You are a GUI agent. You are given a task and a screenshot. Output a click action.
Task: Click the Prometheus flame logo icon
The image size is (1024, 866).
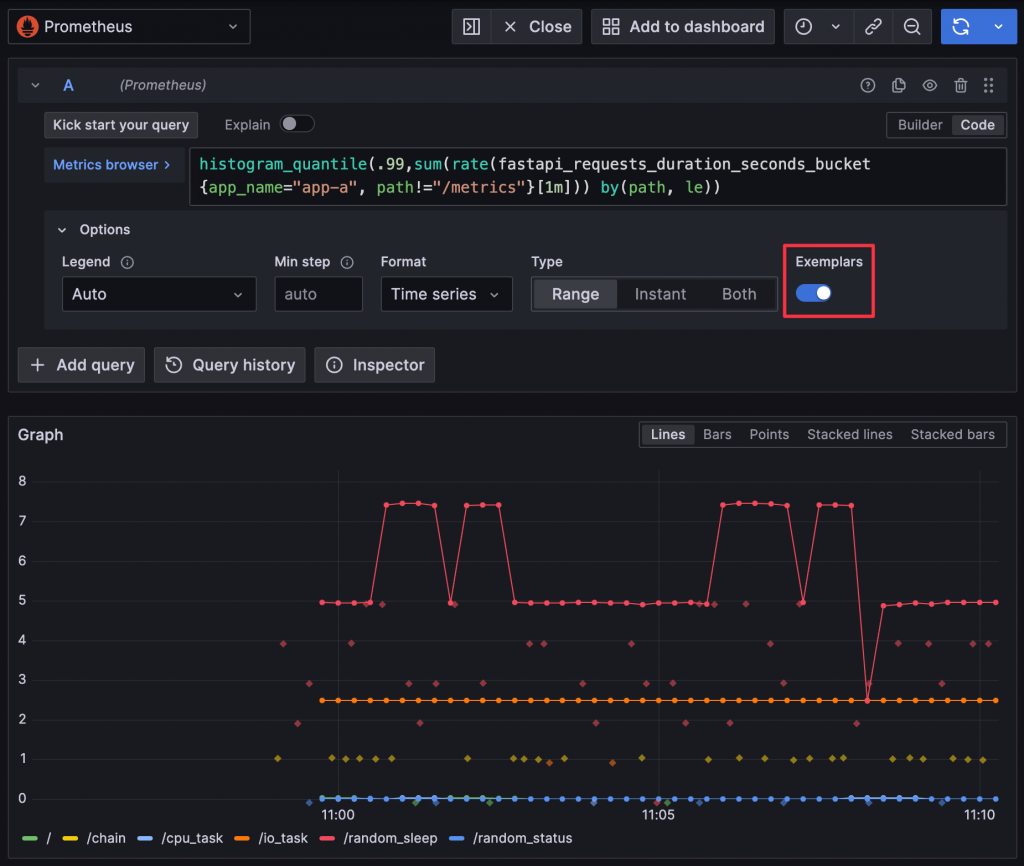(x=27, y=27)
